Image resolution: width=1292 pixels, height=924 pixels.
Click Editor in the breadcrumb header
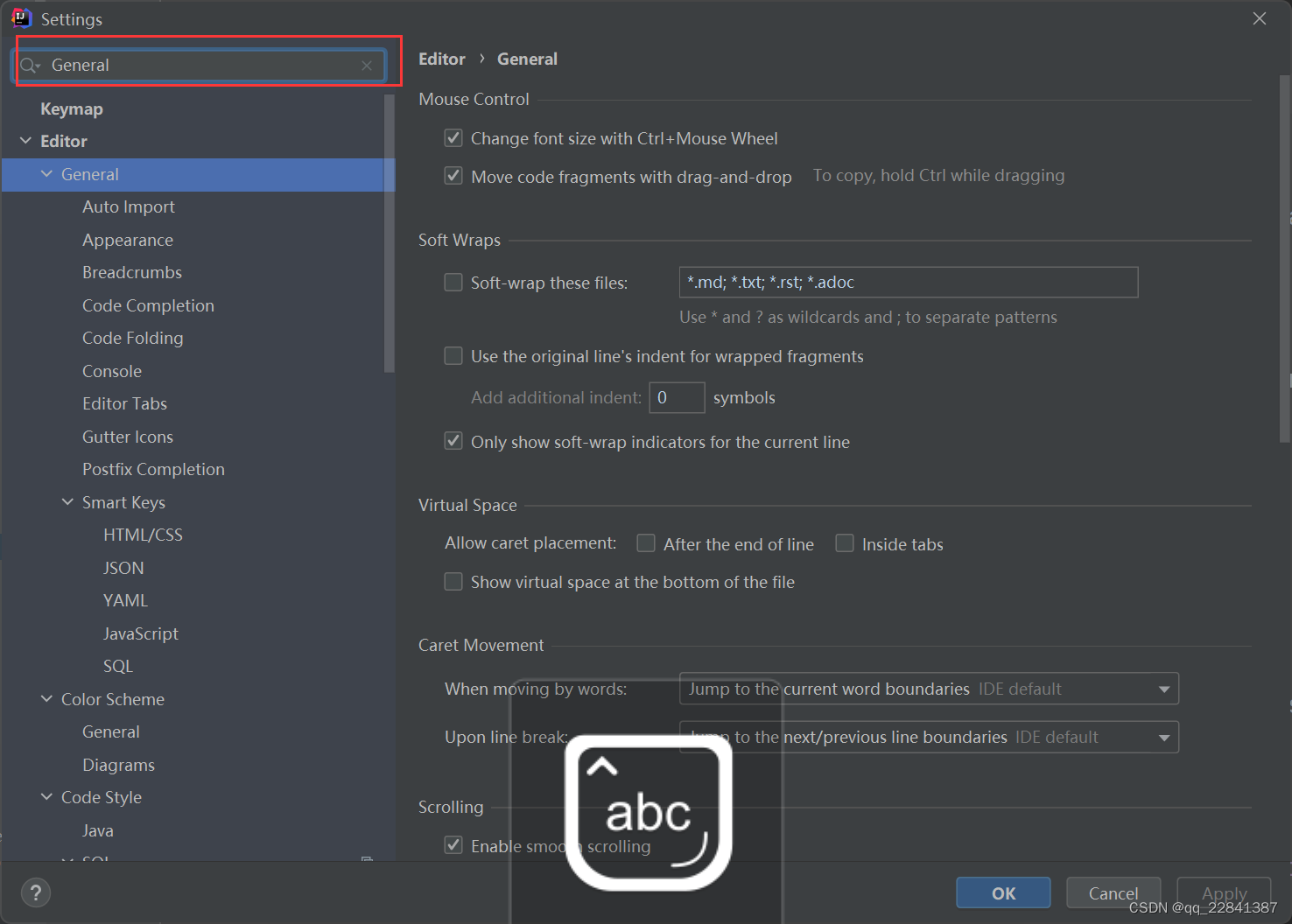(x=442, y=59)
